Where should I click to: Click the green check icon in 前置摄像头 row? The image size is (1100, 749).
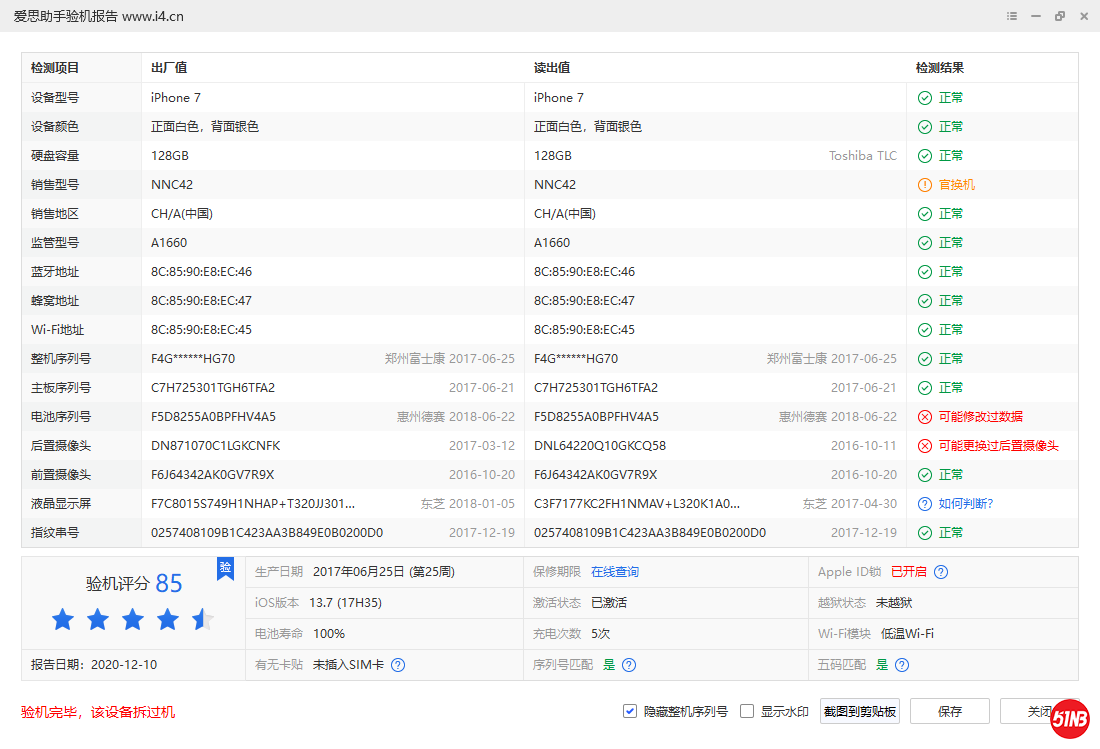(925, 475)
